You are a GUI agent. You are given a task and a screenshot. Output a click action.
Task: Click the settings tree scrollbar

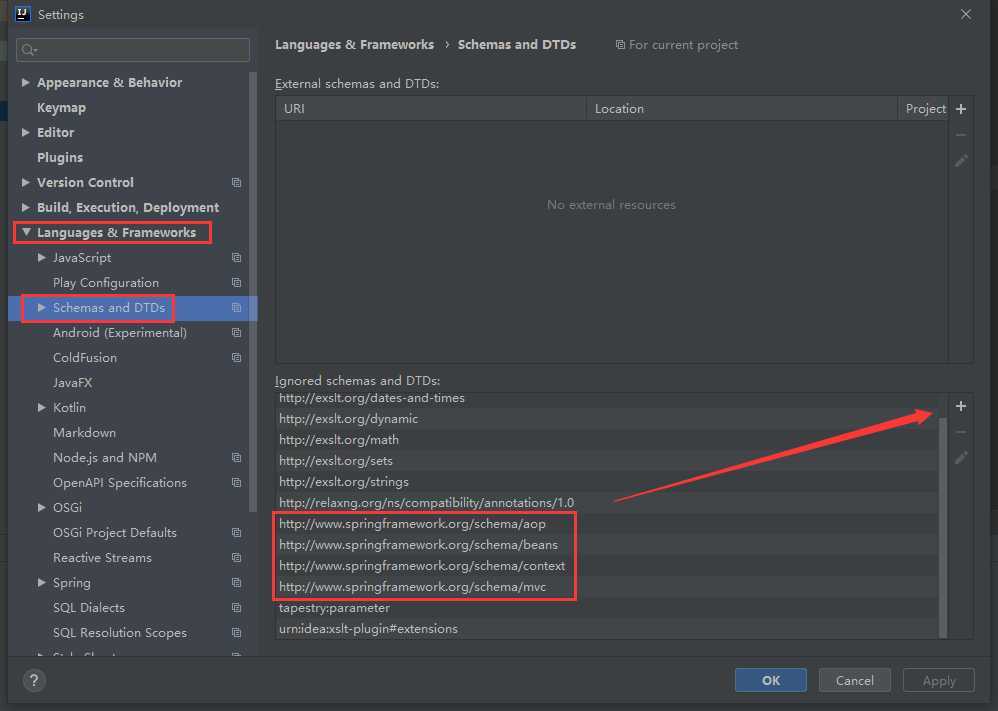click(253, 292)
